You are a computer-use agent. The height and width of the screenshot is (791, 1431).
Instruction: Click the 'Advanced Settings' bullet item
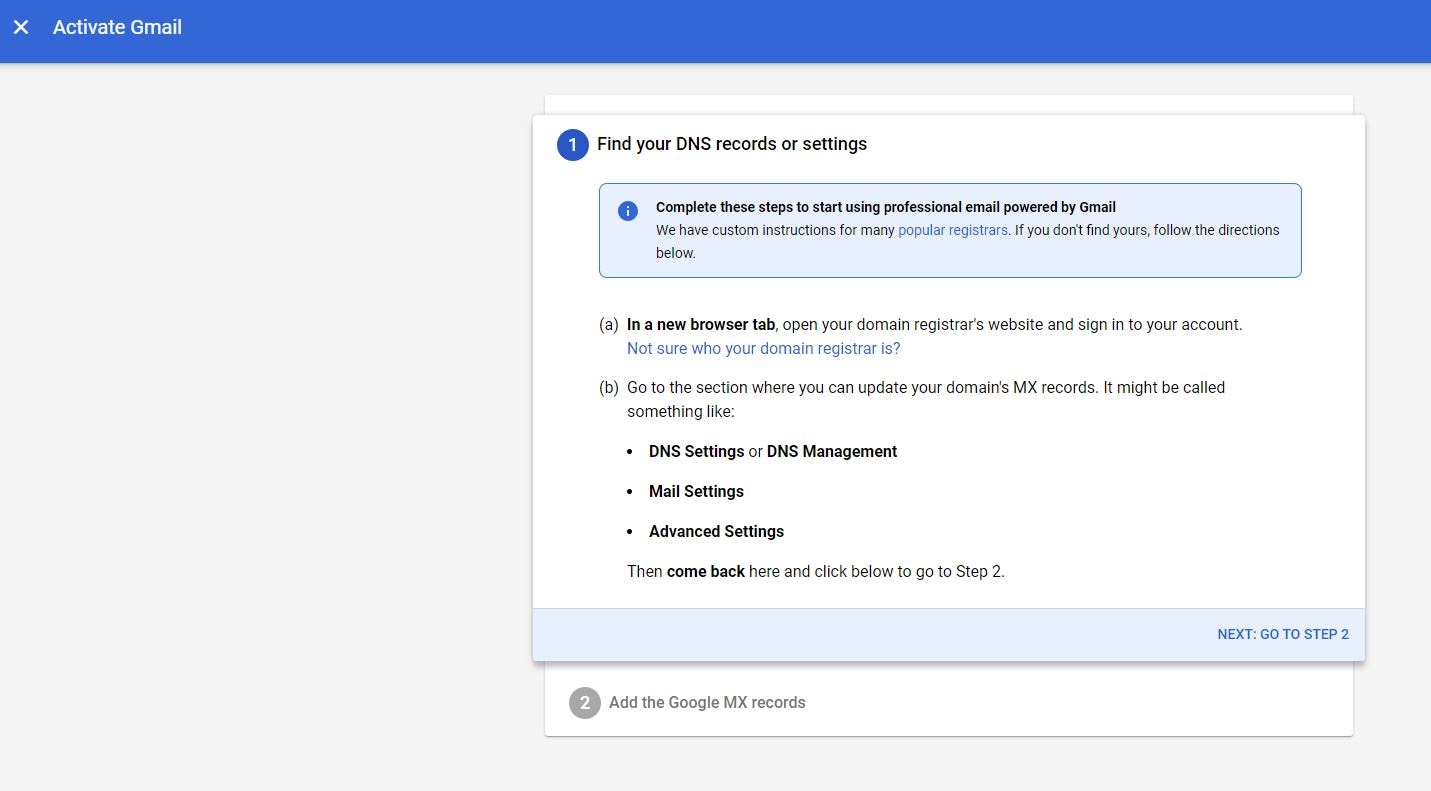click(716, 531)
